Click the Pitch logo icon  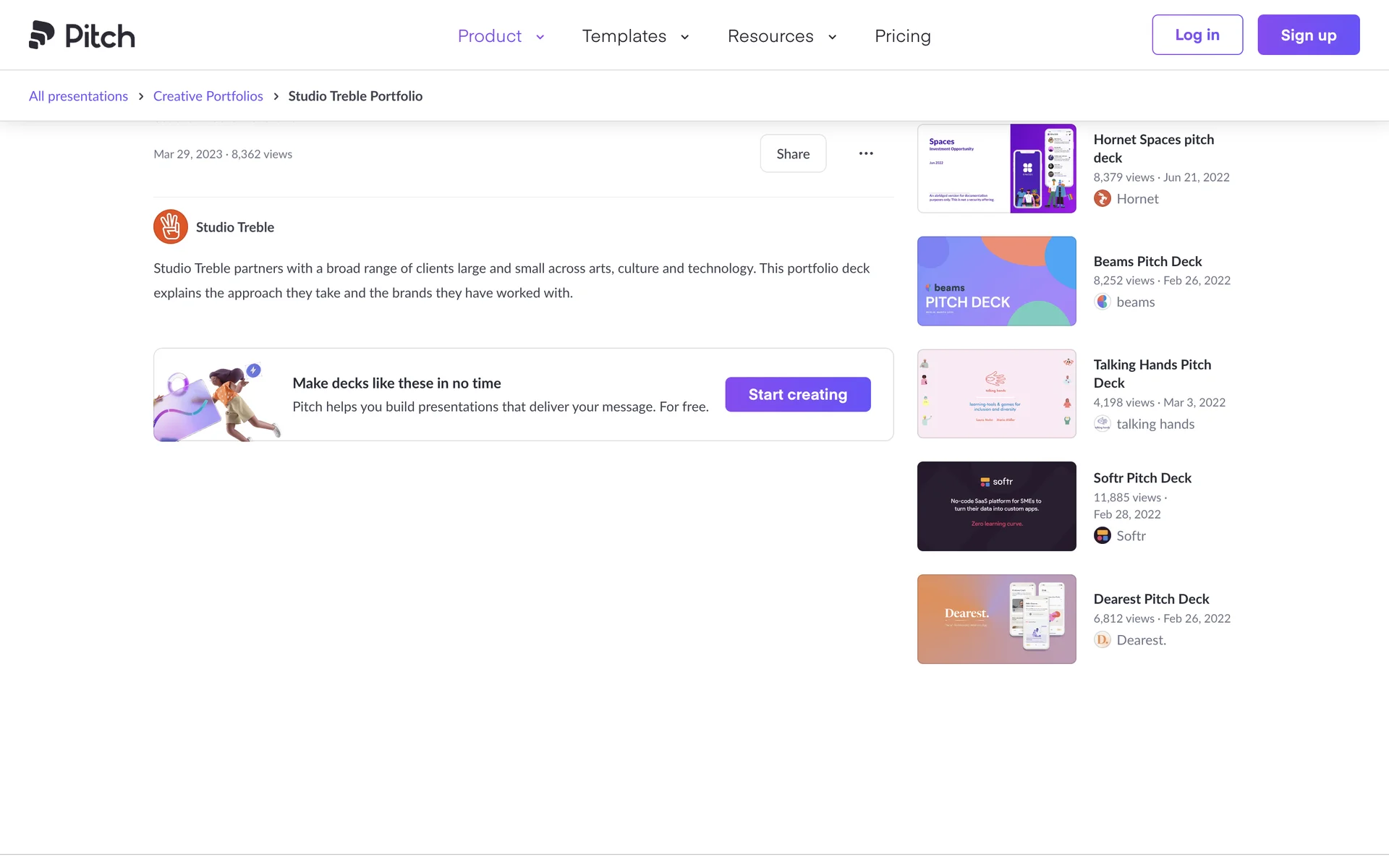tap(42, 35)
